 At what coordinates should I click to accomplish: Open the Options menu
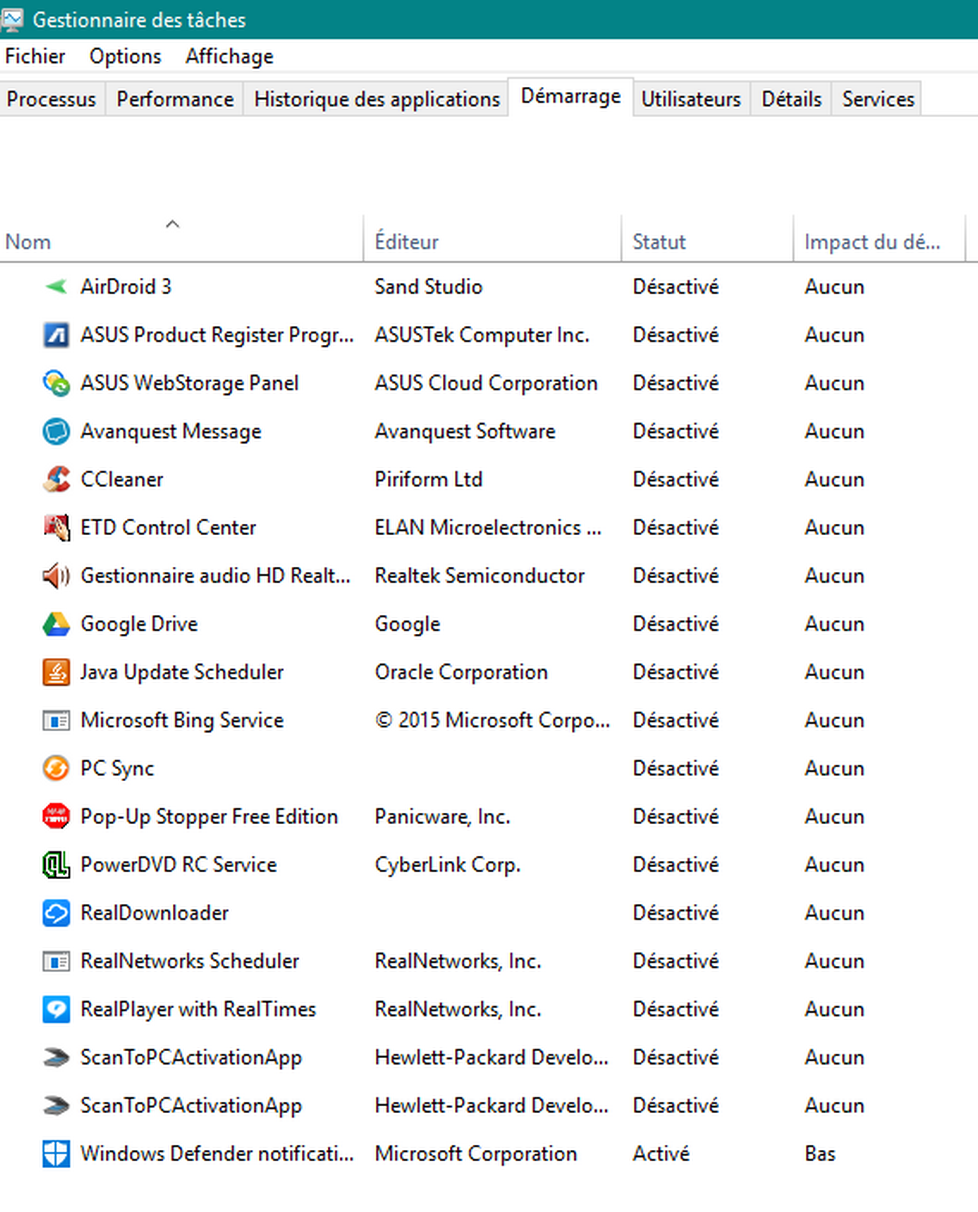point(125,56)
